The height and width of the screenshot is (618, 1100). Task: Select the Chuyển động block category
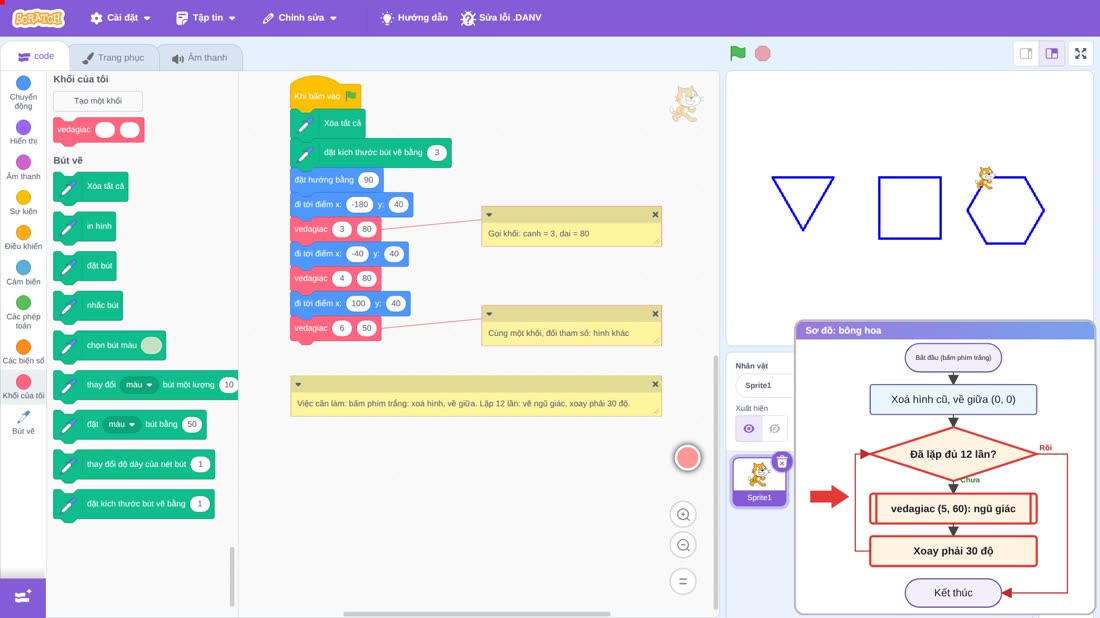(x=23, y=93)
